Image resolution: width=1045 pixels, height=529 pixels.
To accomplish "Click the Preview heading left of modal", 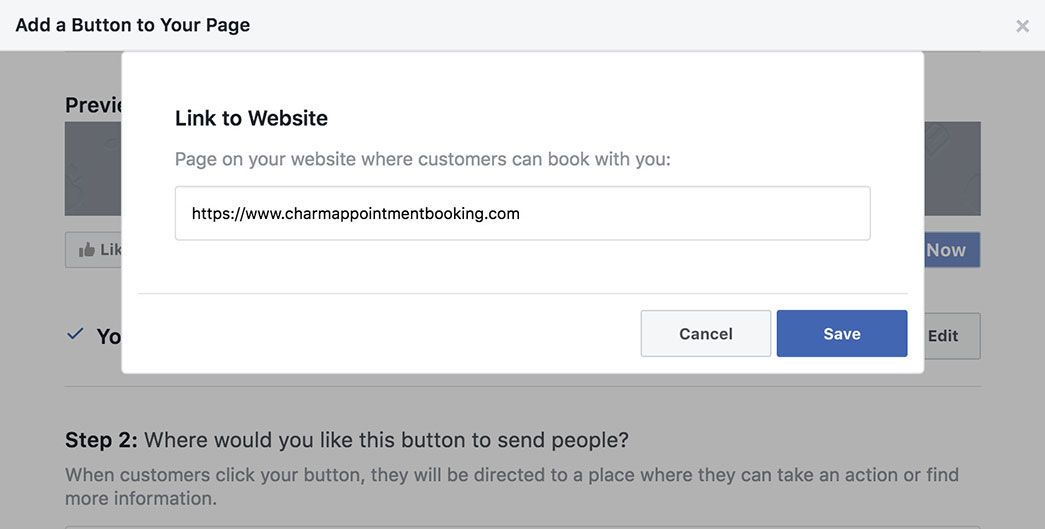I will [x=93, y=105].
